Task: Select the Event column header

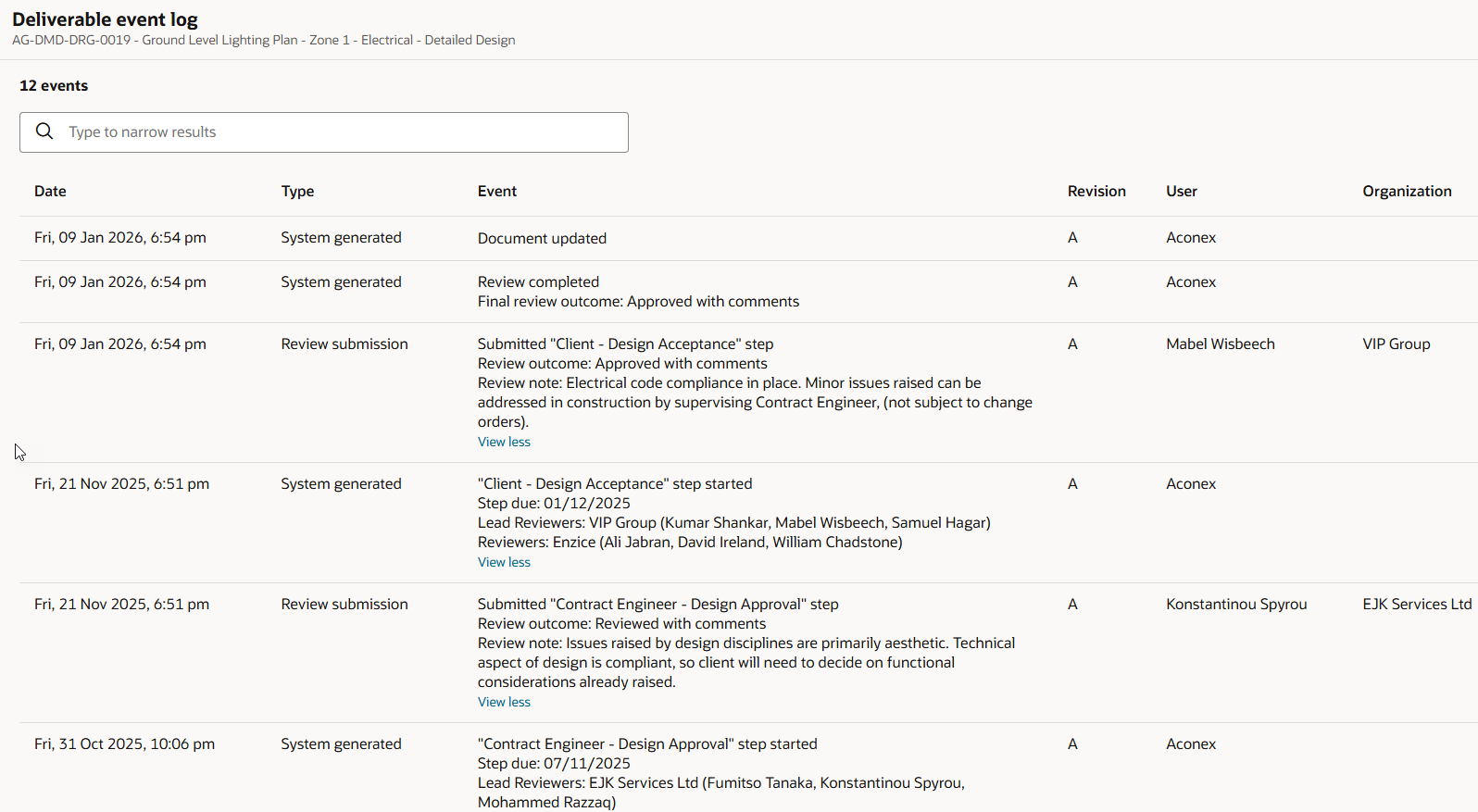Action: point(497,191)
